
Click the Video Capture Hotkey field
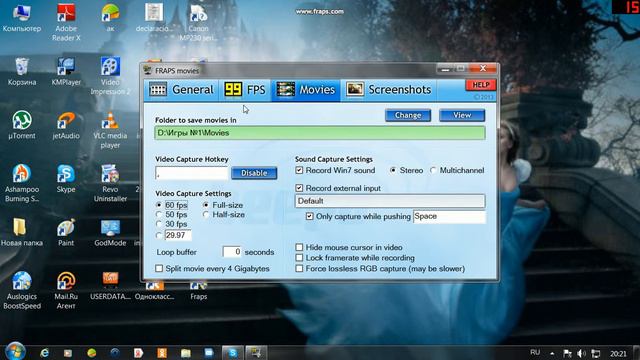(191, 173)
